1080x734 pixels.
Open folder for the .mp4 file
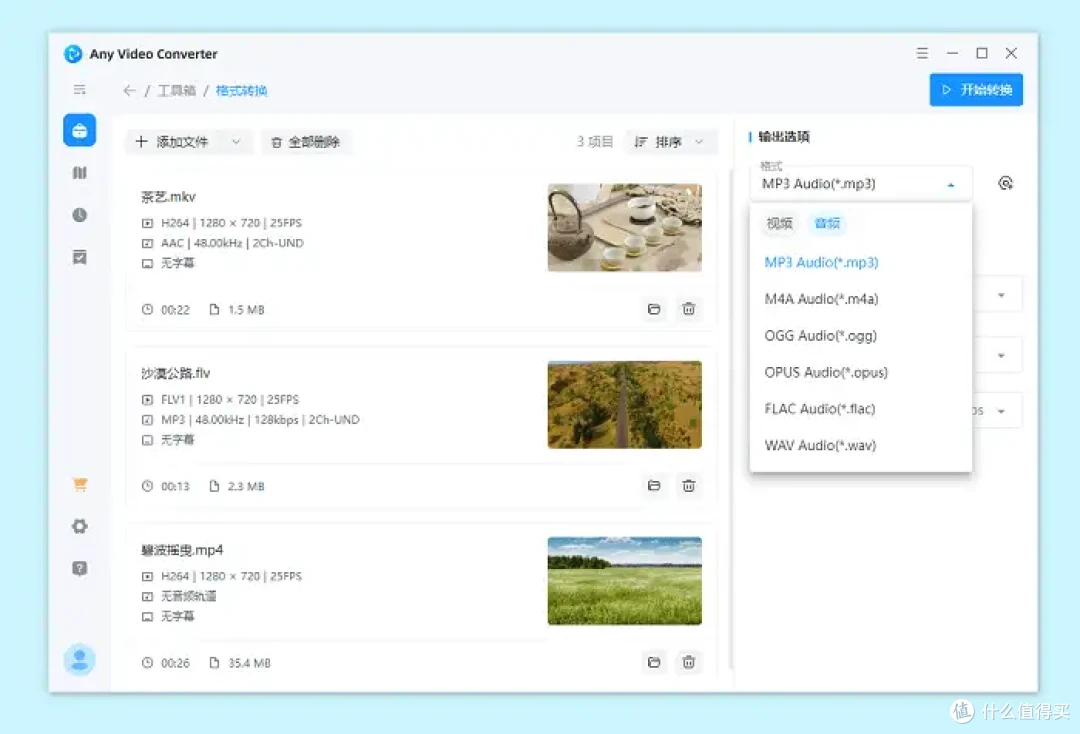coord(654,662)
